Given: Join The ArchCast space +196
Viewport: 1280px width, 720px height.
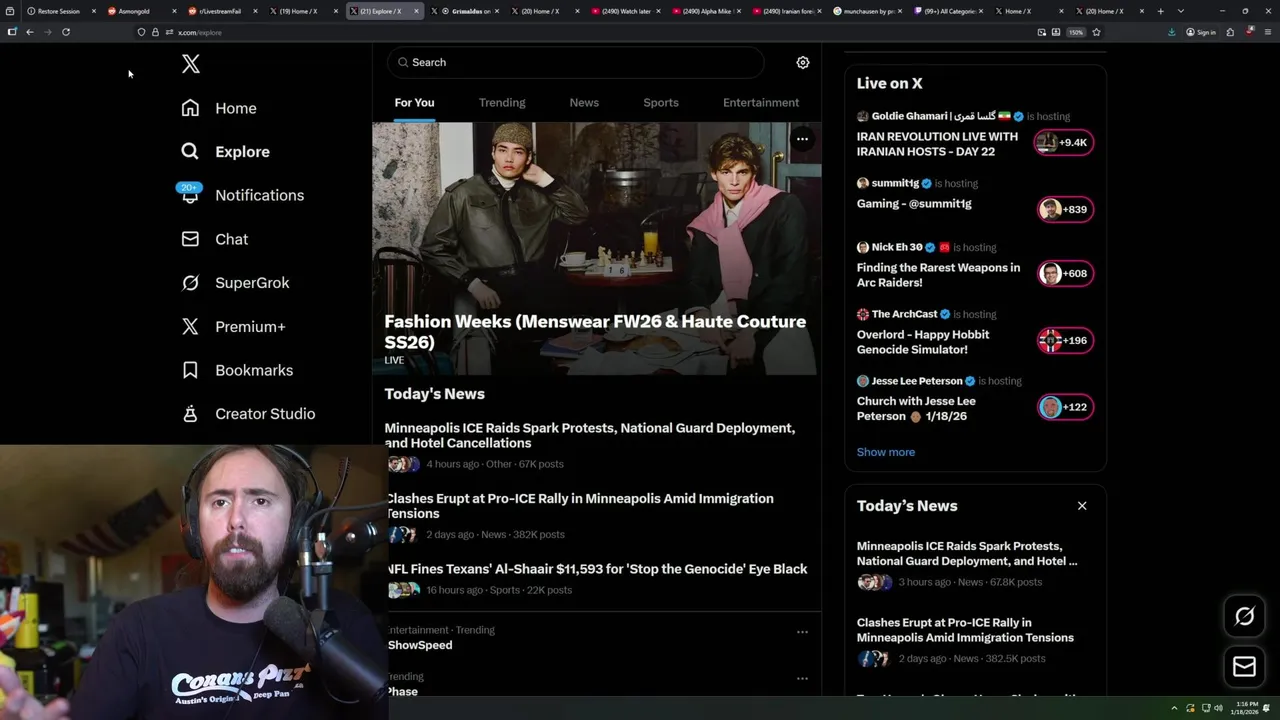Looking at the screenshot, I should [x=1065, y=340].
